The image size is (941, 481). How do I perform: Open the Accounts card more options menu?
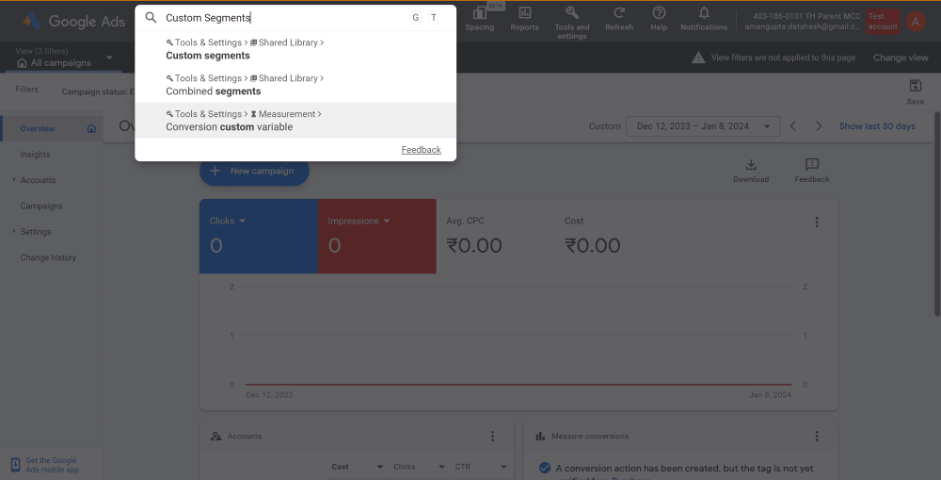point(492,436)
